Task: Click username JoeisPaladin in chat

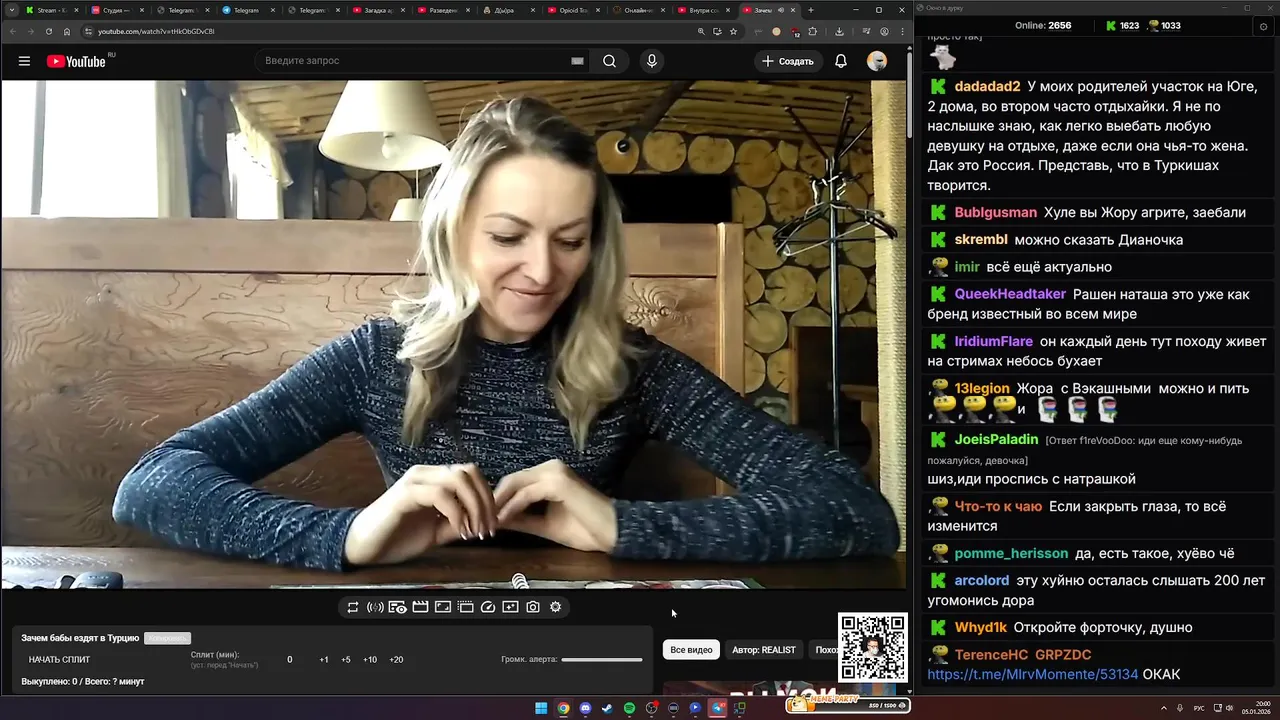Action: (996, 440)
